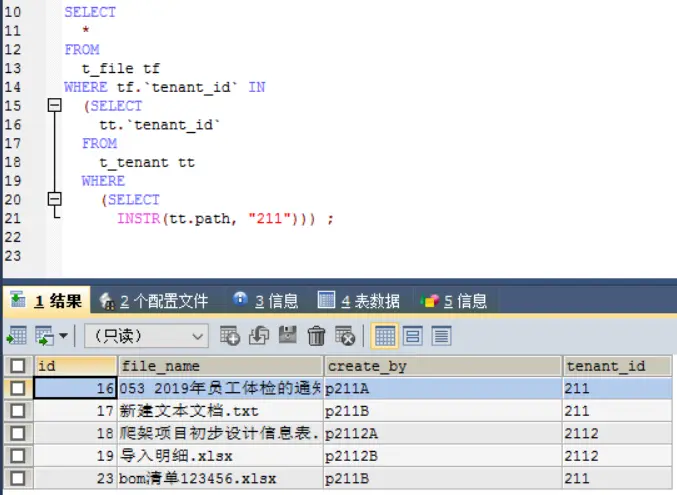The image size is (677, 495).
Task: Open the 3 信息 tab
Action: pyautogui.click(x=266, y=300)
